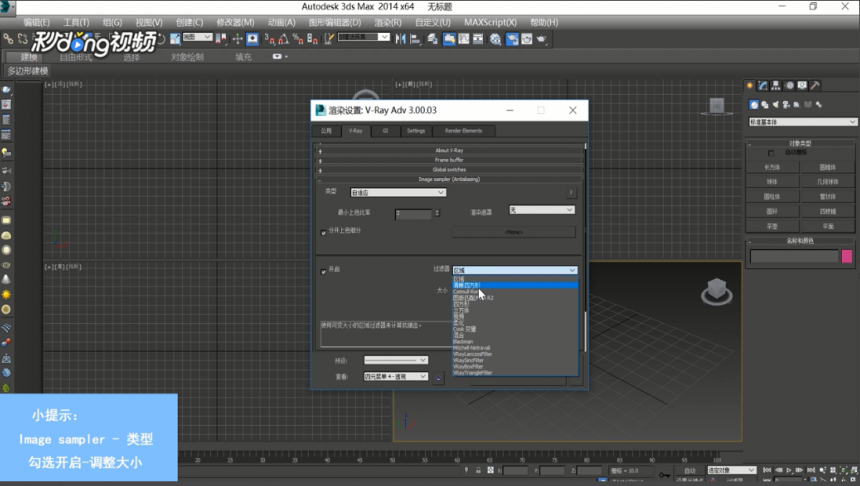This screenshot has height=486, width=860.
Task: Open the 渲染遮罩 dropdown showing 无
Action: click(541, 210)
